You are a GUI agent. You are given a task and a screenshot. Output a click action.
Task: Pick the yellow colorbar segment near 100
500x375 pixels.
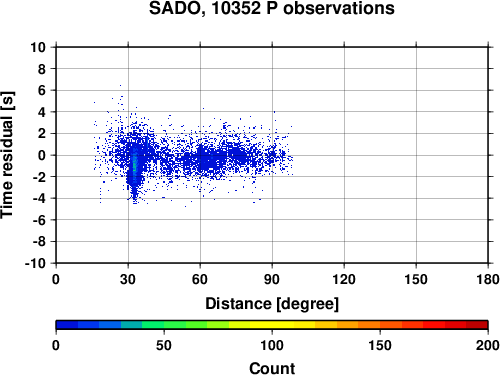272,325
